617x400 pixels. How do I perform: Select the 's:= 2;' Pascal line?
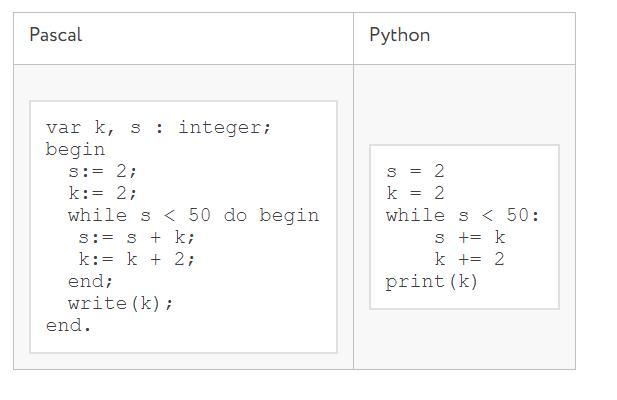click(102, 172)
